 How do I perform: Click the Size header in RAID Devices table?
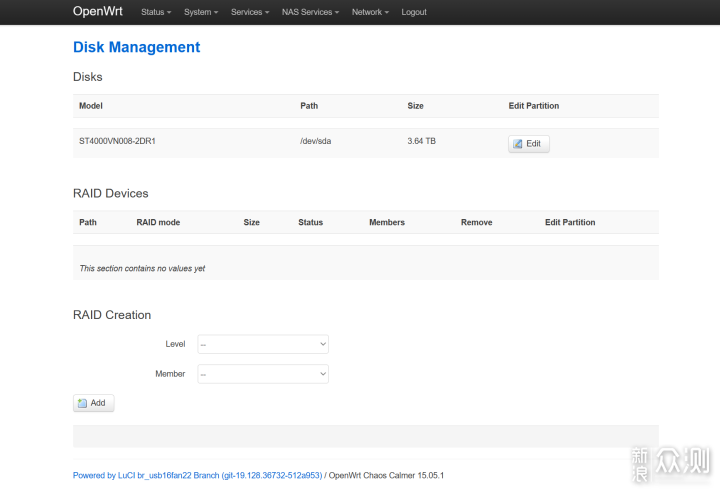point(252,222)
